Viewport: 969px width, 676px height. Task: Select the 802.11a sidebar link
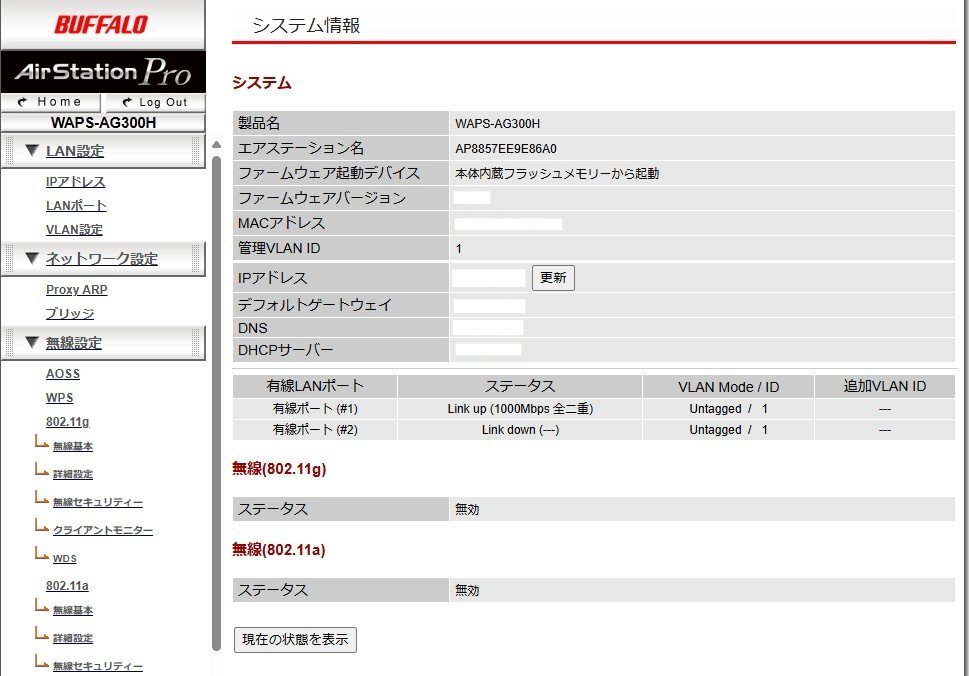tap(67, 586)
